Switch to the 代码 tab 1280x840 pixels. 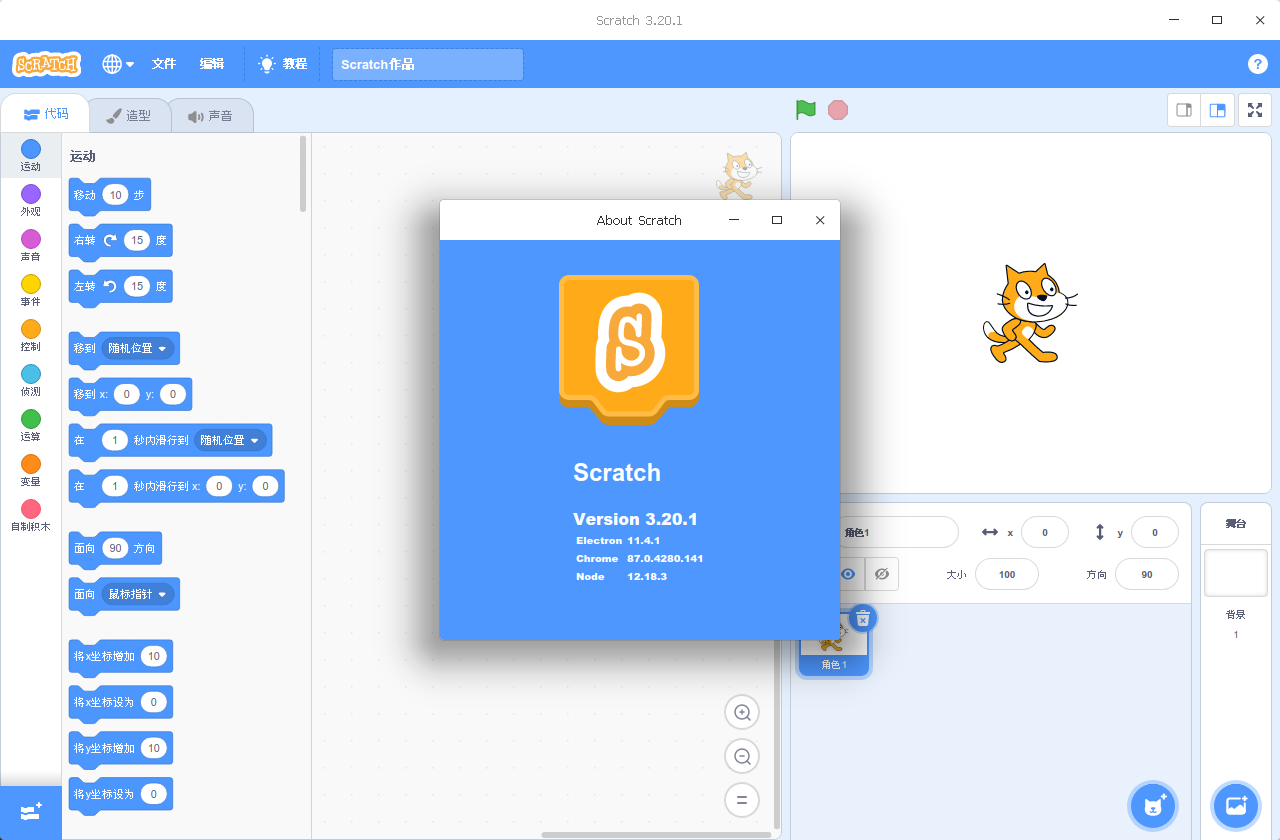pos(46,114)
